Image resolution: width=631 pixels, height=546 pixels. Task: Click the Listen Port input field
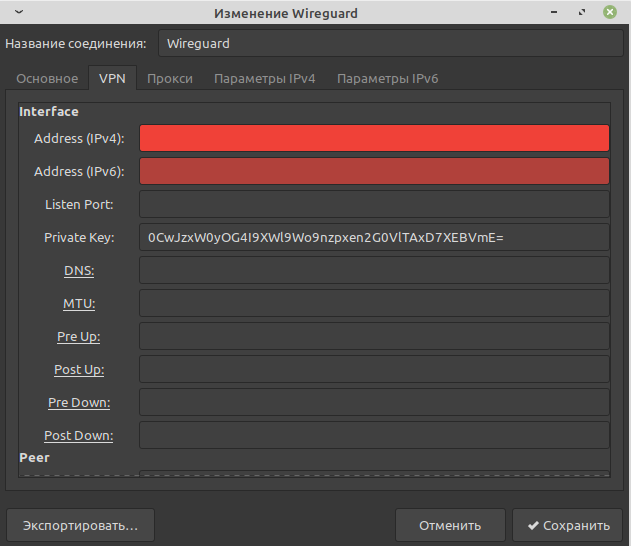(x=374, y=204)
